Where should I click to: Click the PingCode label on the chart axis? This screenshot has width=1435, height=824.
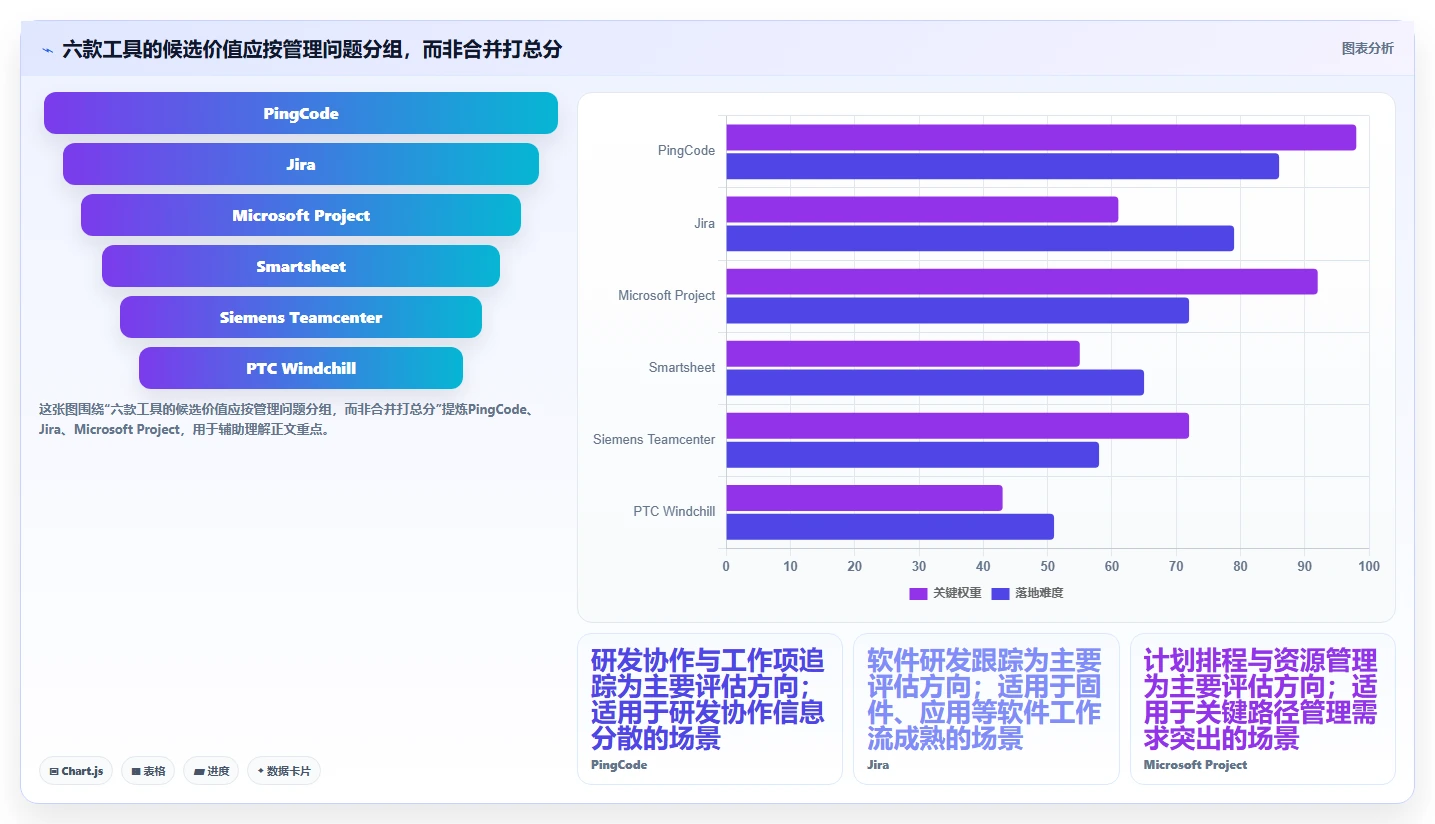coord(686,151)
